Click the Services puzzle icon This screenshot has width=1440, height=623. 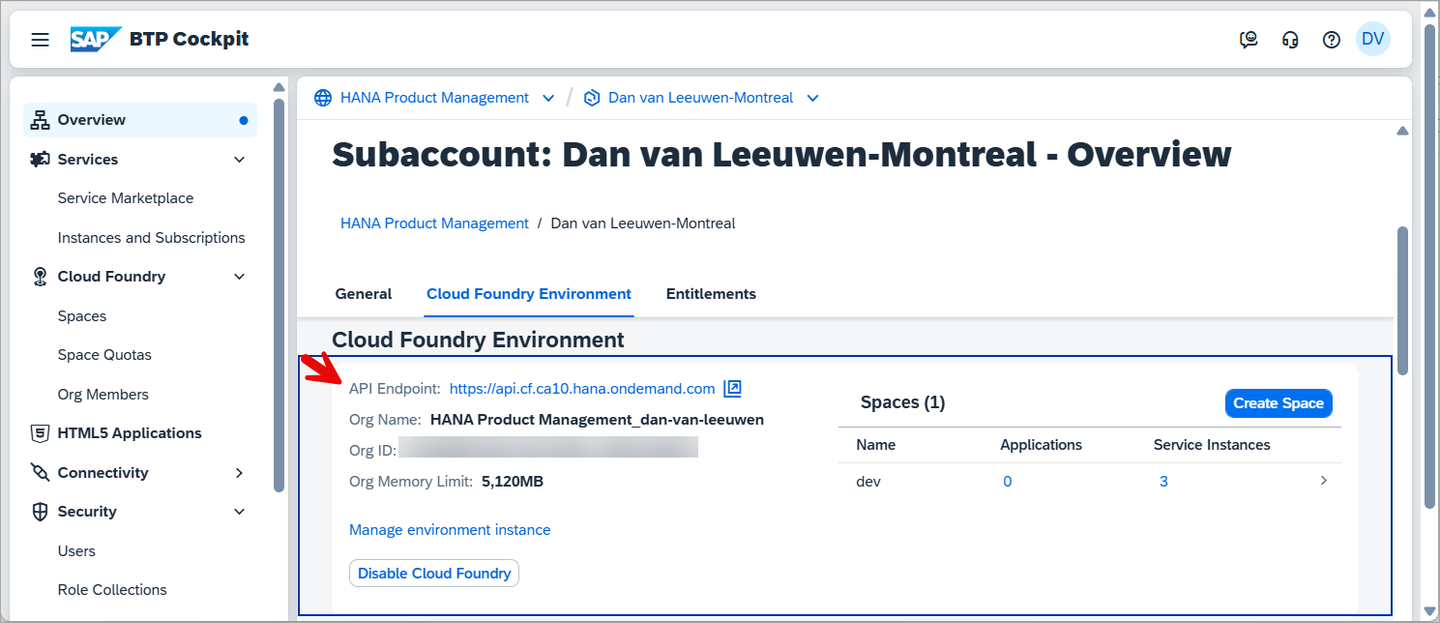pos(40,159)
